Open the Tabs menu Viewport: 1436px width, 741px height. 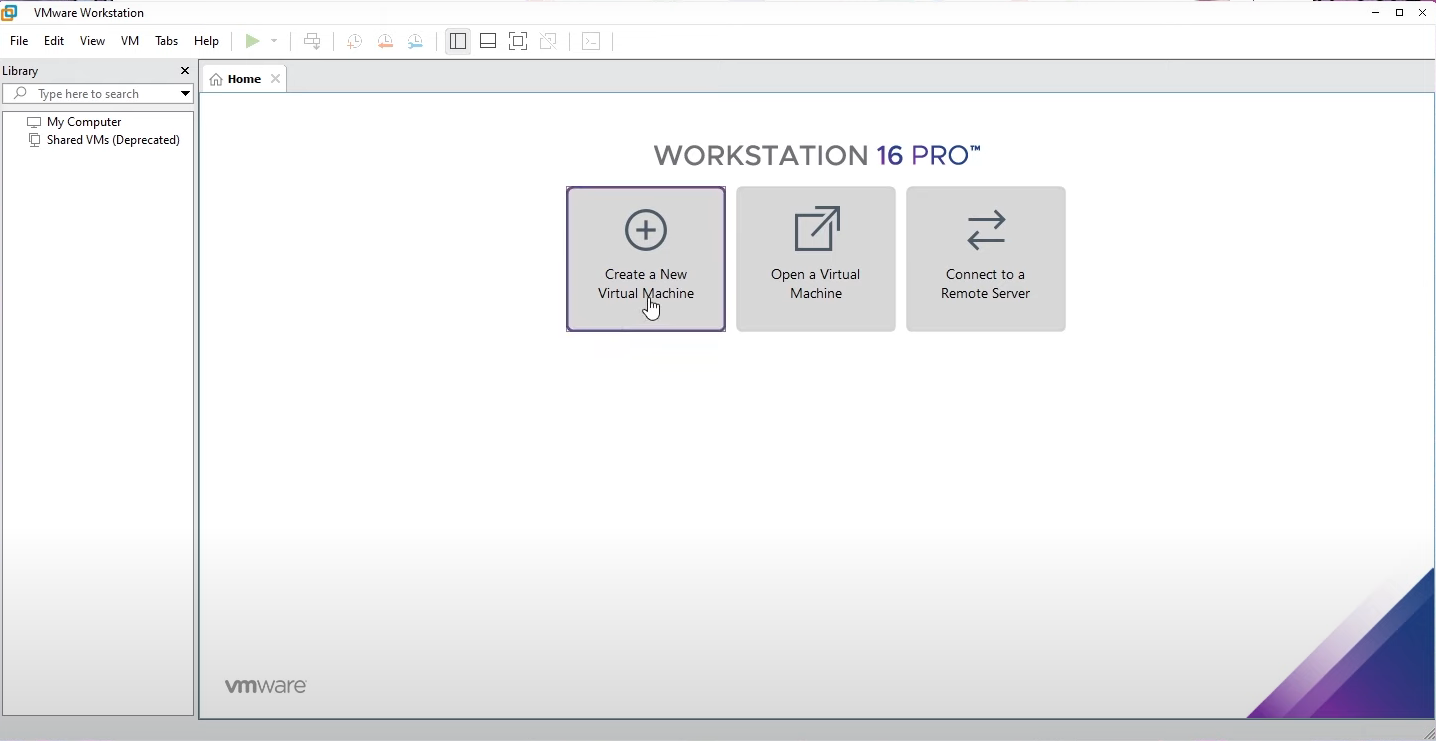(x=167, y=41)
